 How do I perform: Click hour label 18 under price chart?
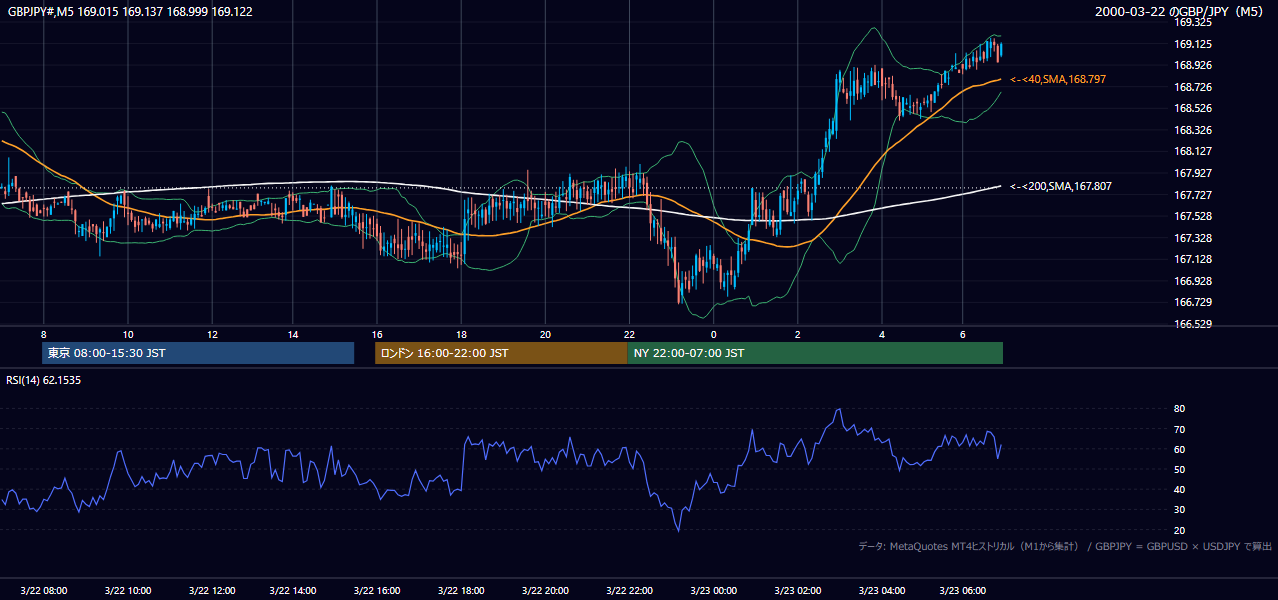point(461,334)
